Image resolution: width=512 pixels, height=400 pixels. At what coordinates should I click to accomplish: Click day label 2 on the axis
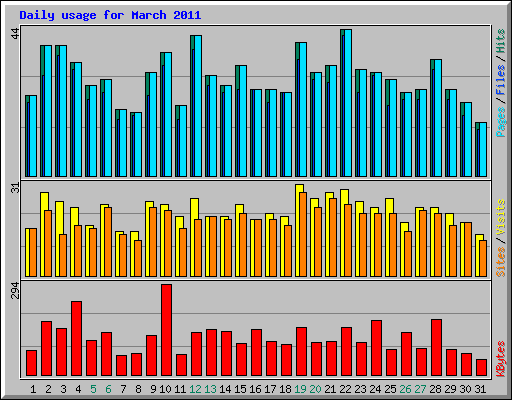48,389
